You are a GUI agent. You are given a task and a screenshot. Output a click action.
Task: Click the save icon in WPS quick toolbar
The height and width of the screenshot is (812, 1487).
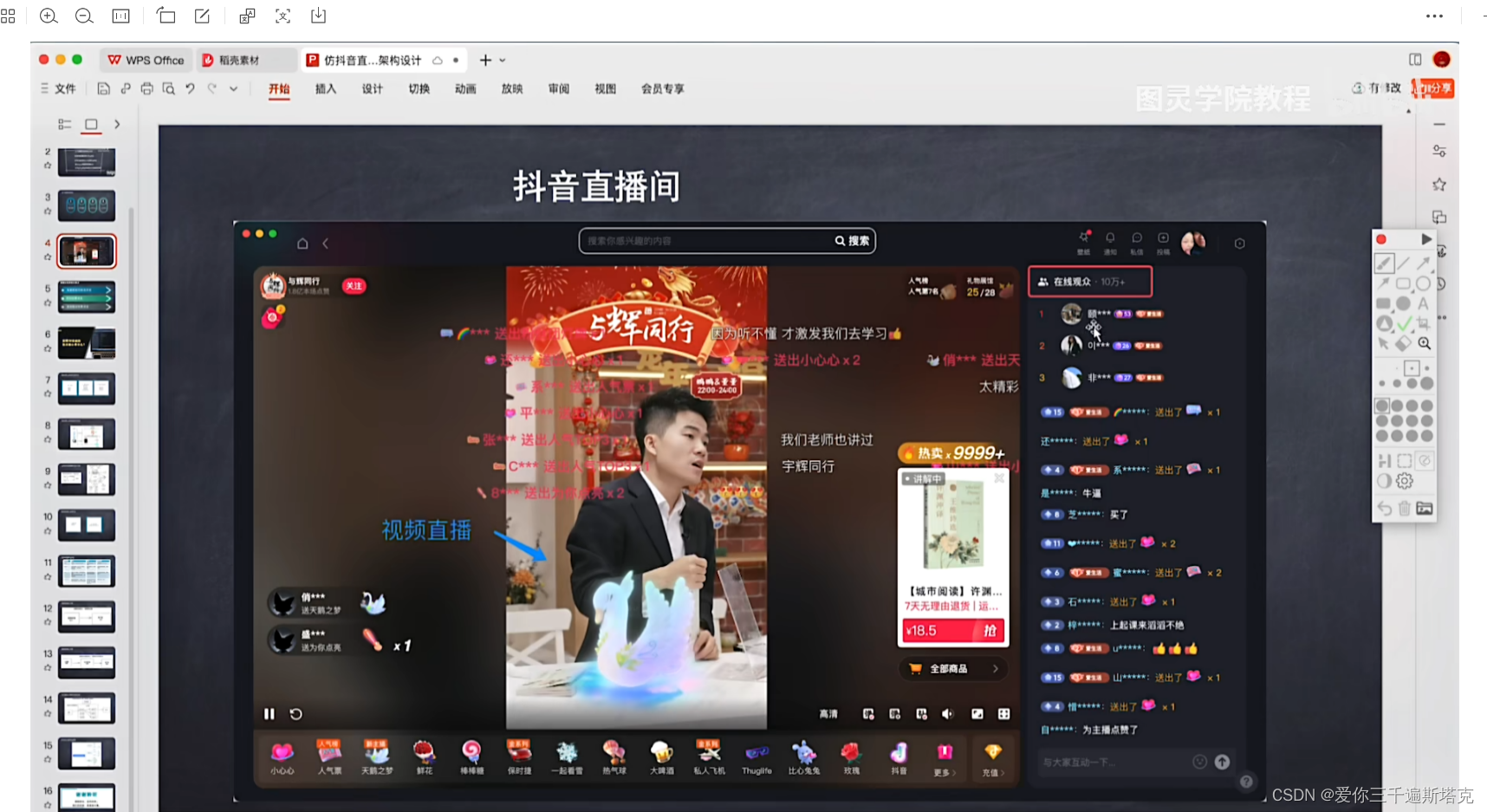tap(103, 88)
